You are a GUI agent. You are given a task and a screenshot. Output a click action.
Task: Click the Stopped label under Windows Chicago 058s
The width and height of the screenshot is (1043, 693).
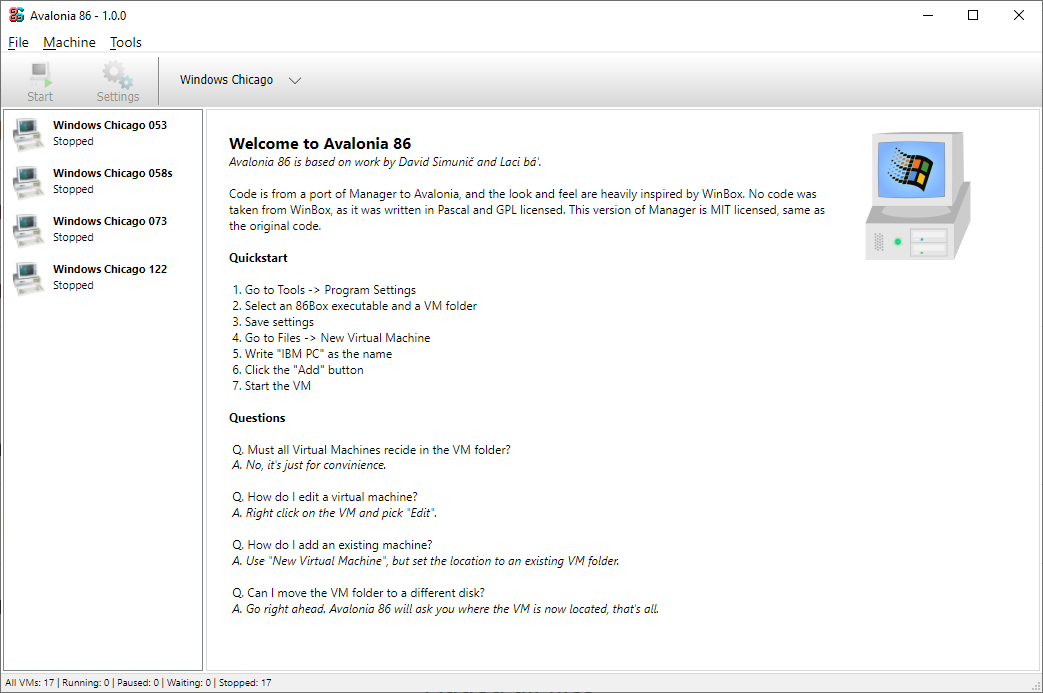72,189
